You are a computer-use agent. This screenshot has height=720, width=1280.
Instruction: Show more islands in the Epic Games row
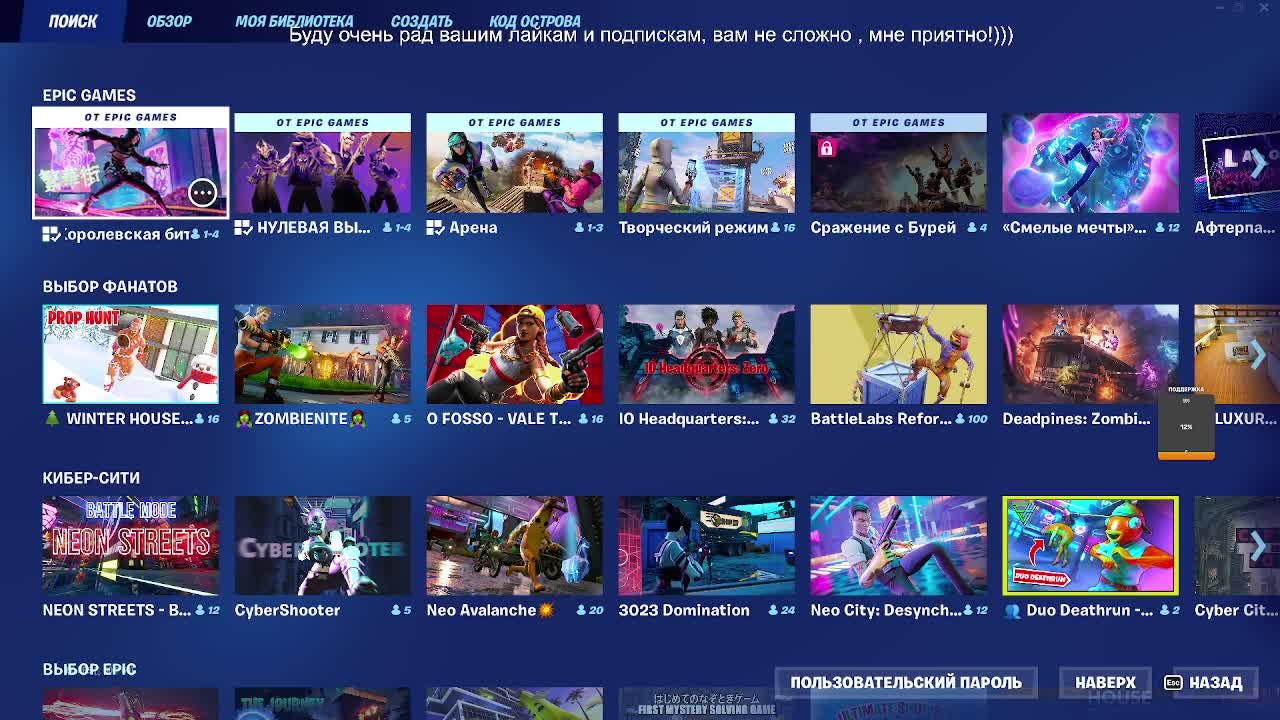tap(1258, 164)
